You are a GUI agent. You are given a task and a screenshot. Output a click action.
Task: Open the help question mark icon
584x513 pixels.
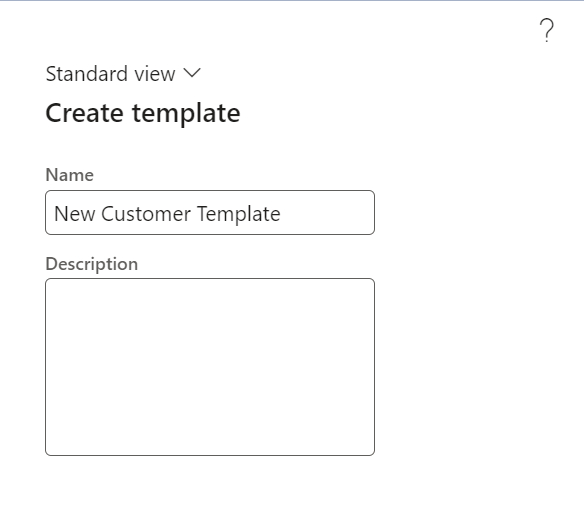[x=546, y=30]
